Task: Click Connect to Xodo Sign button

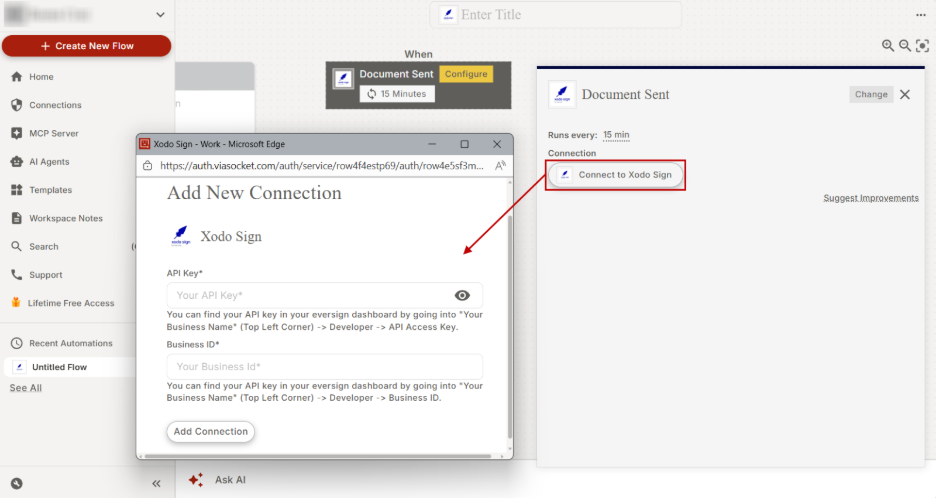Action: [615, 175]
